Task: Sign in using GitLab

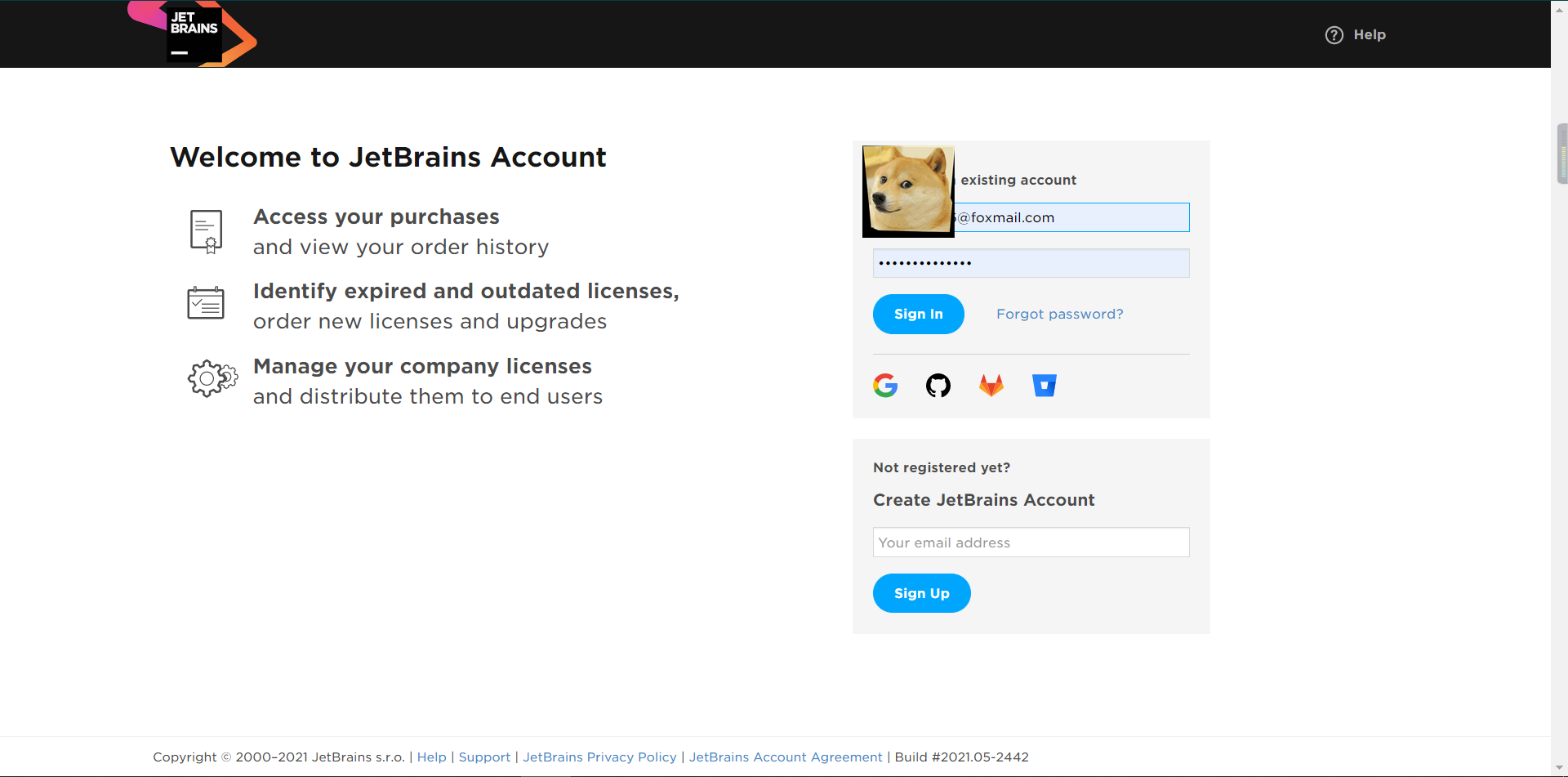Action: coord(991,385)
